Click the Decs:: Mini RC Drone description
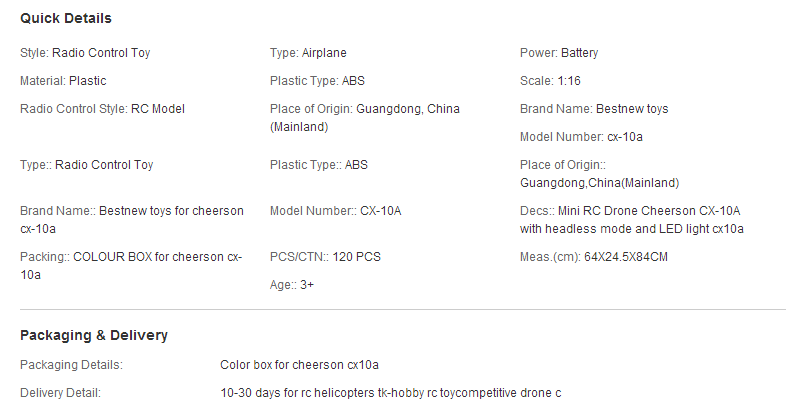Screen dimensions: 786x413 click(x=632, y=220)
